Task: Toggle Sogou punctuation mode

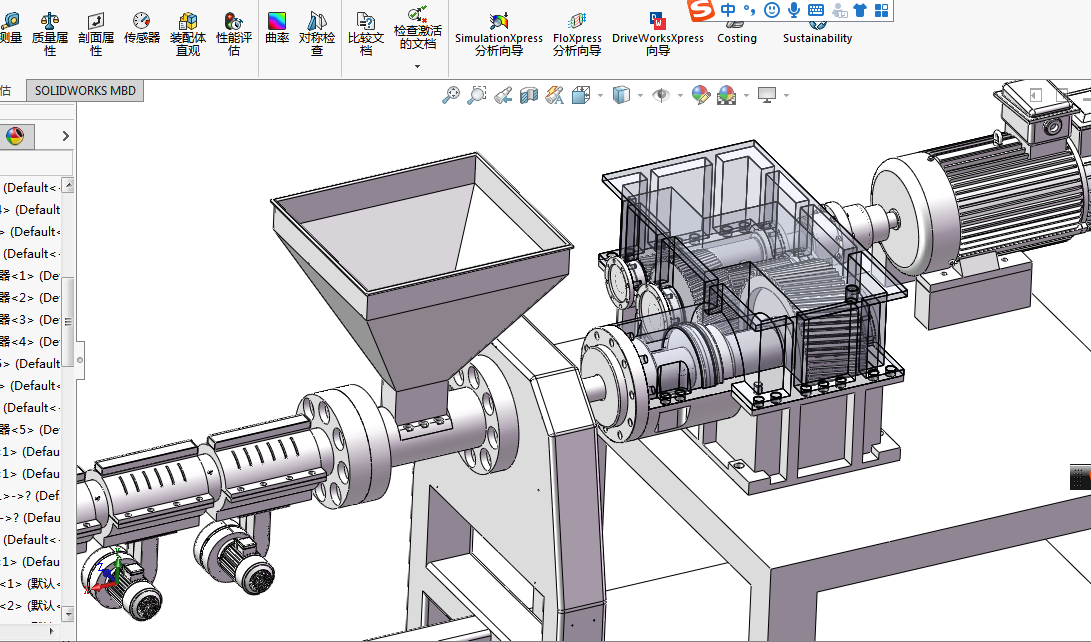Action: 749,10
